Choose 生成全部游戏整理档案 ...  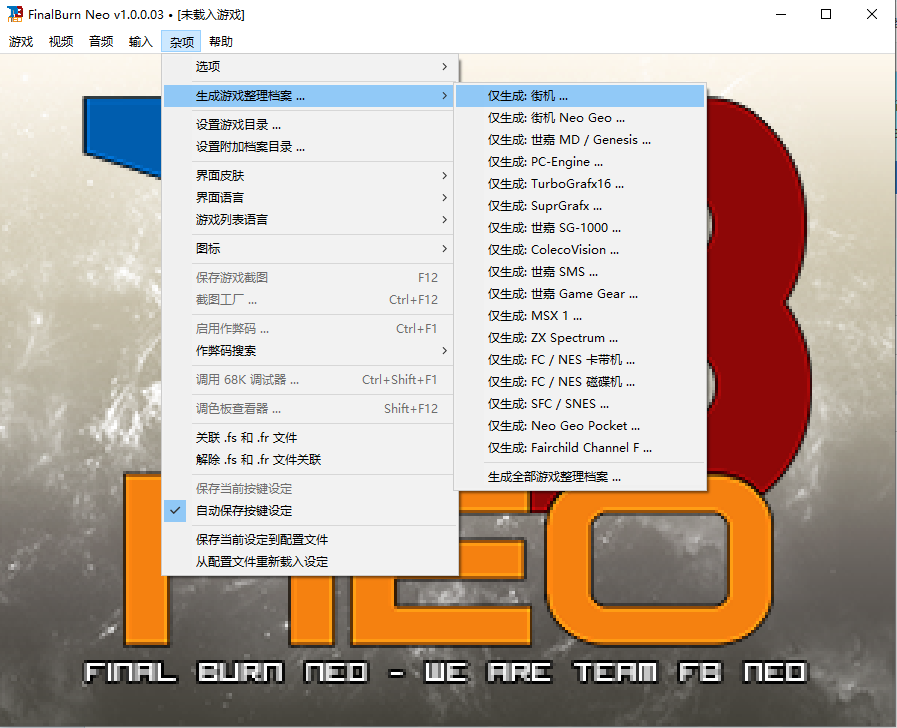pos(580,478)
